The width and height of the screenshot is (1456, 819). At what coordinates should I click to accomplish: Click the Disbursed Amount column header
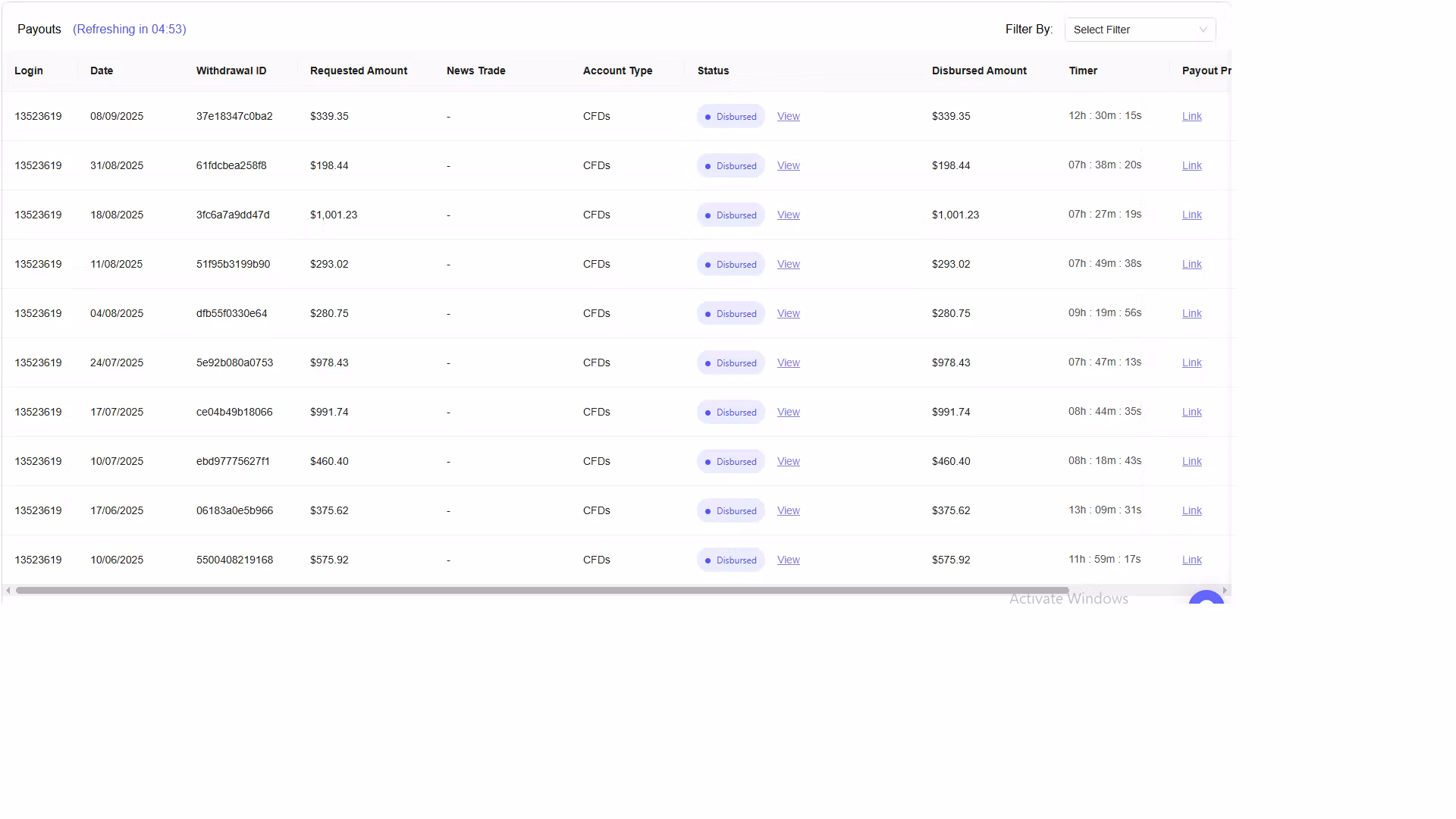[x=979, y=71]
